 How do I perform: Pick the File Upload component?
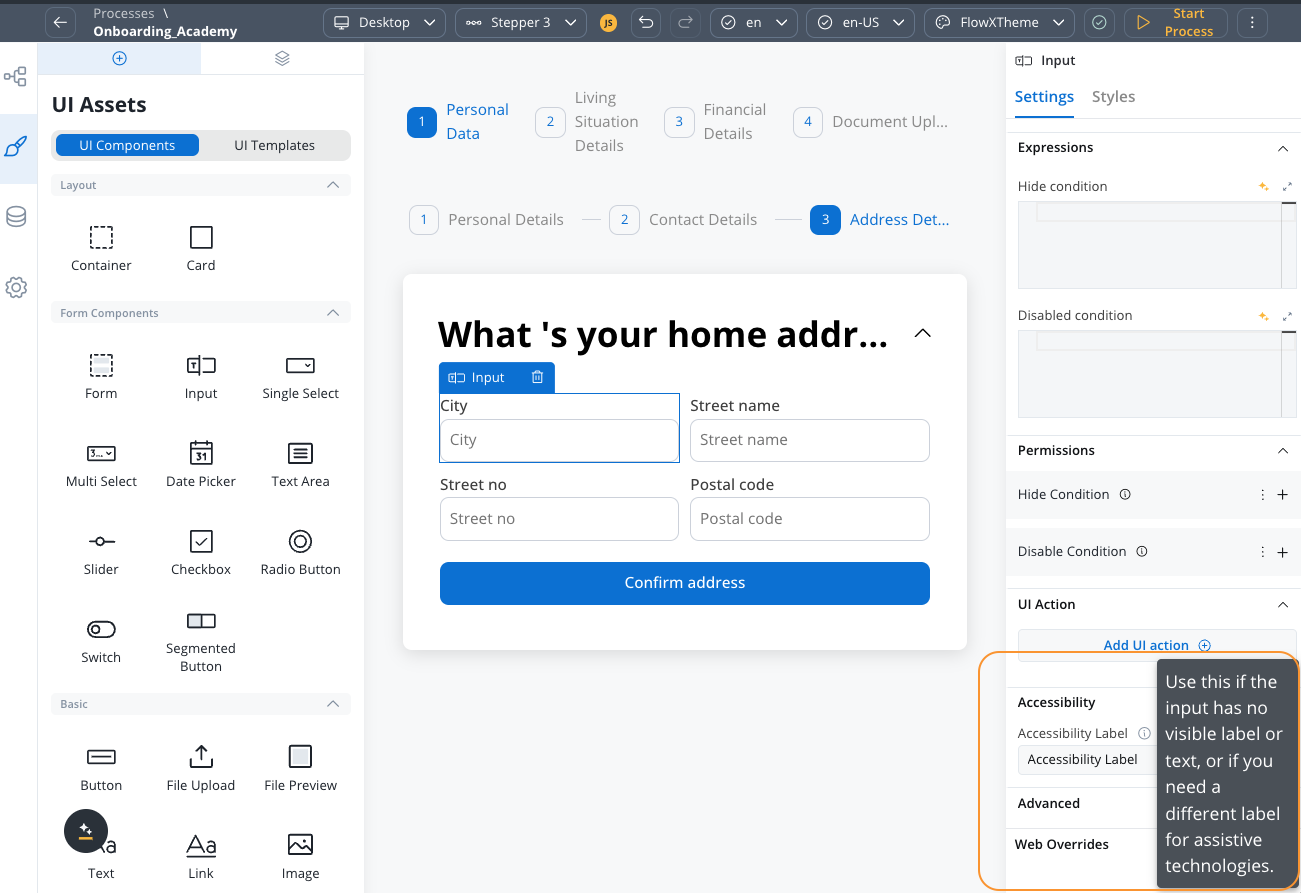click(201, 768)
